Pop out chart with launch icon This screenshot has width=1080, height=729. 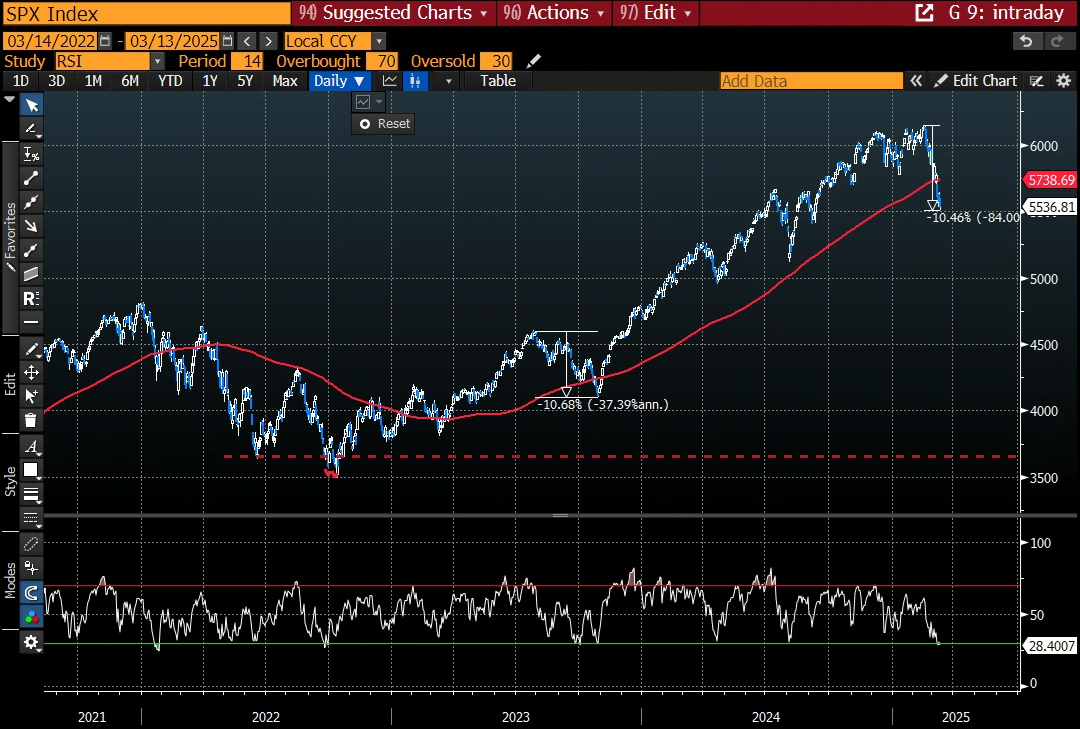[x=924, y=12]
